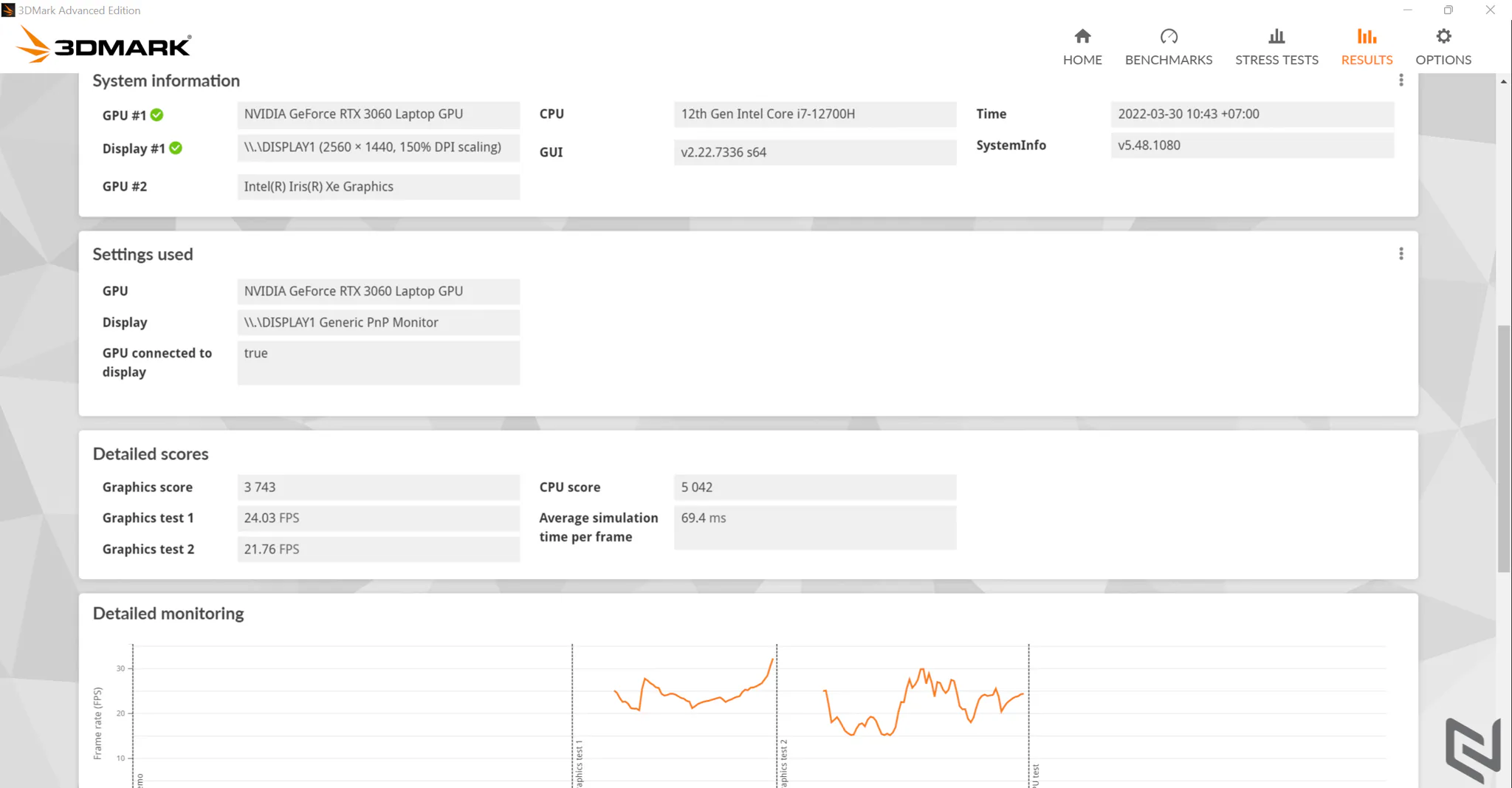
Task: Minimize the 3DMark window
Action: click(x=1407, y=10)
